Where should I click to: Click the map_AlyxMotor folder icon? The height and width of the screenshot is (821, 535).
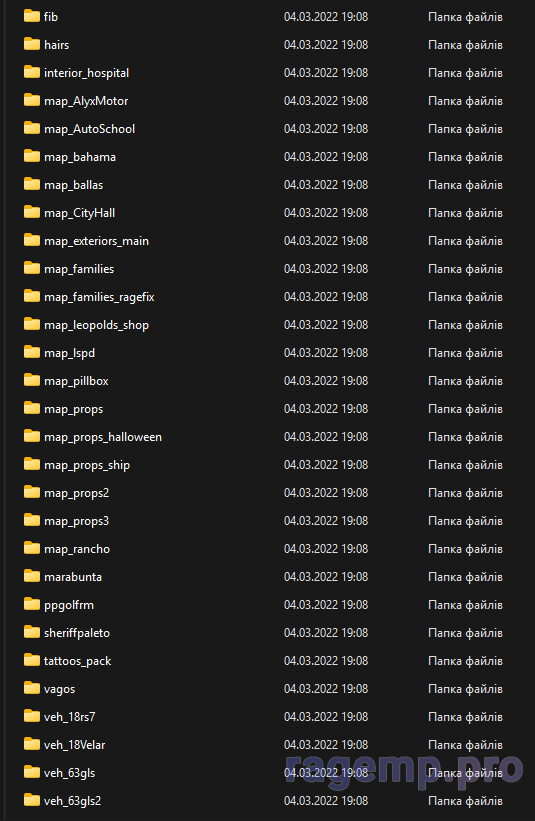(32, 101)
